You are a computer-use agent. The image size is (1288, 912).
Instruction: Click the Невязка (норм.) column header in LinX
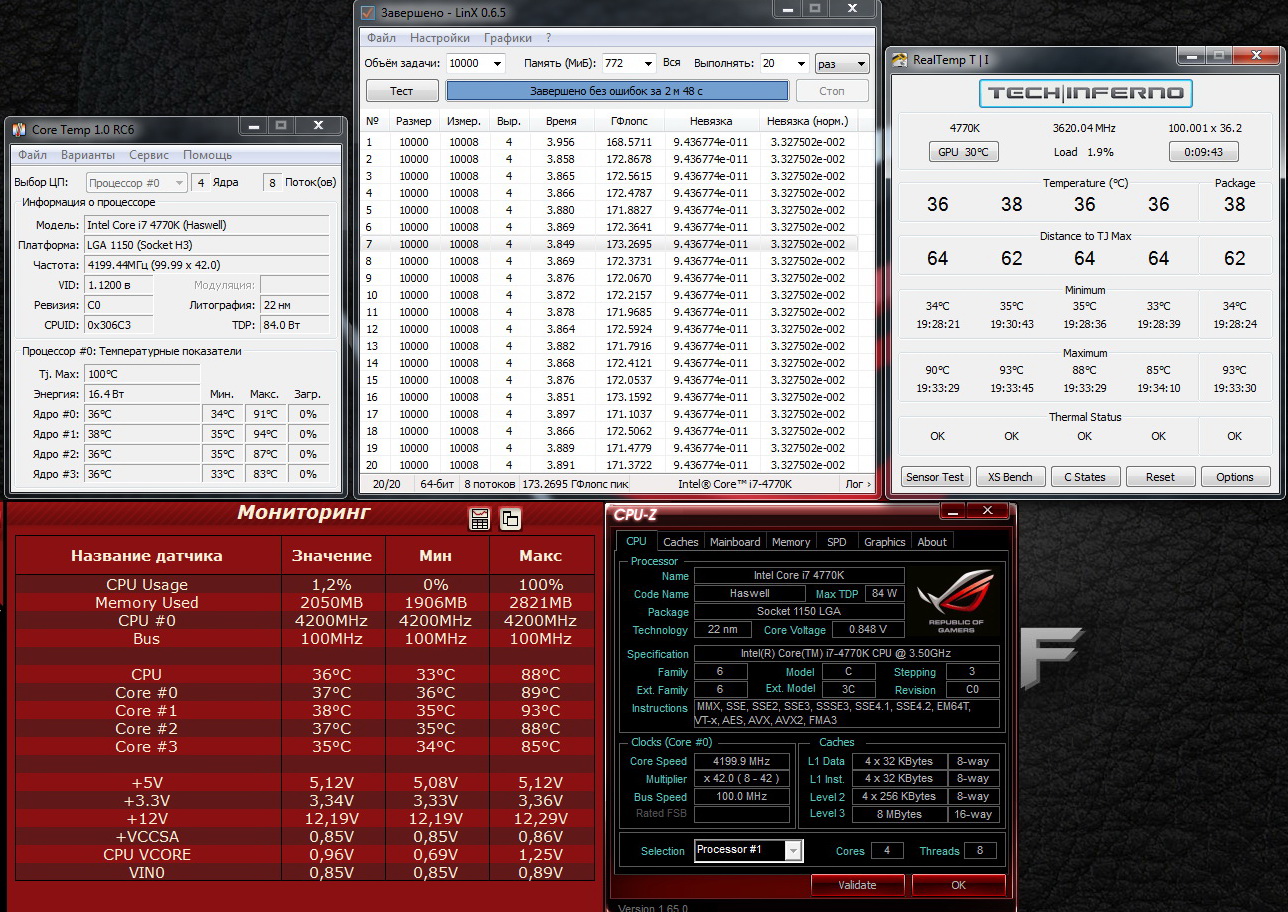click(807, 121)
